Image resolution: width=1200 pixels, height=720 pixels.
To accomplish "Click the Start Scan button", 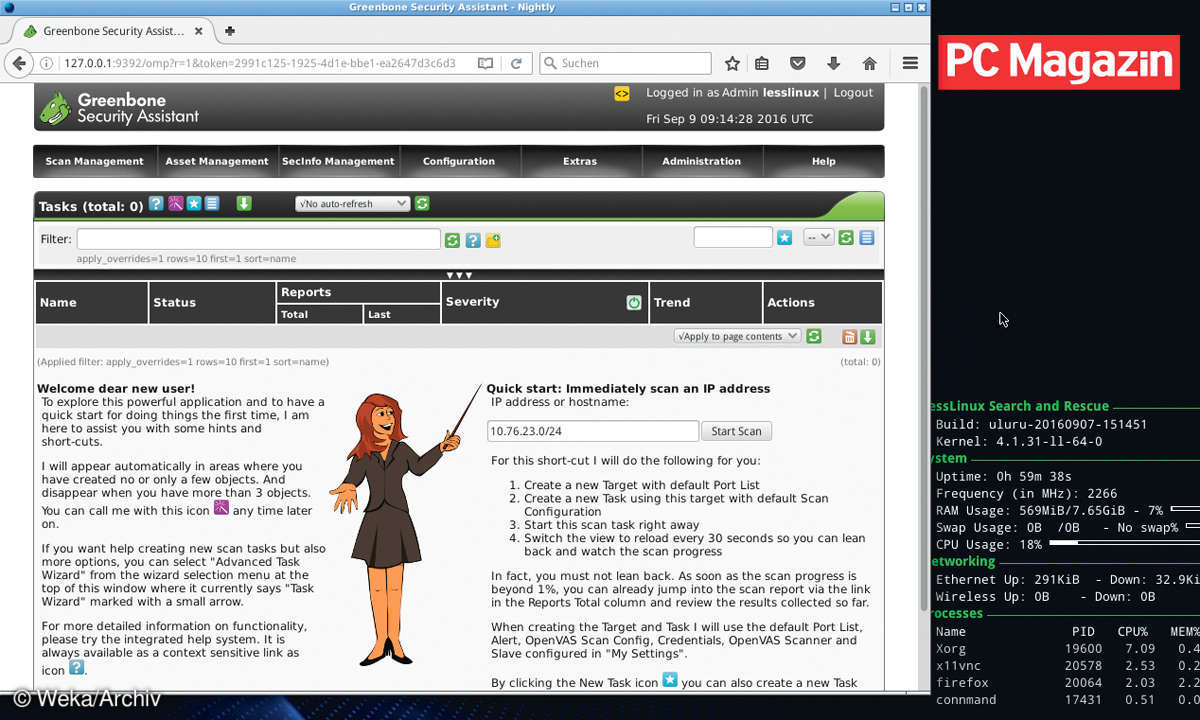I will pos(736,431).
